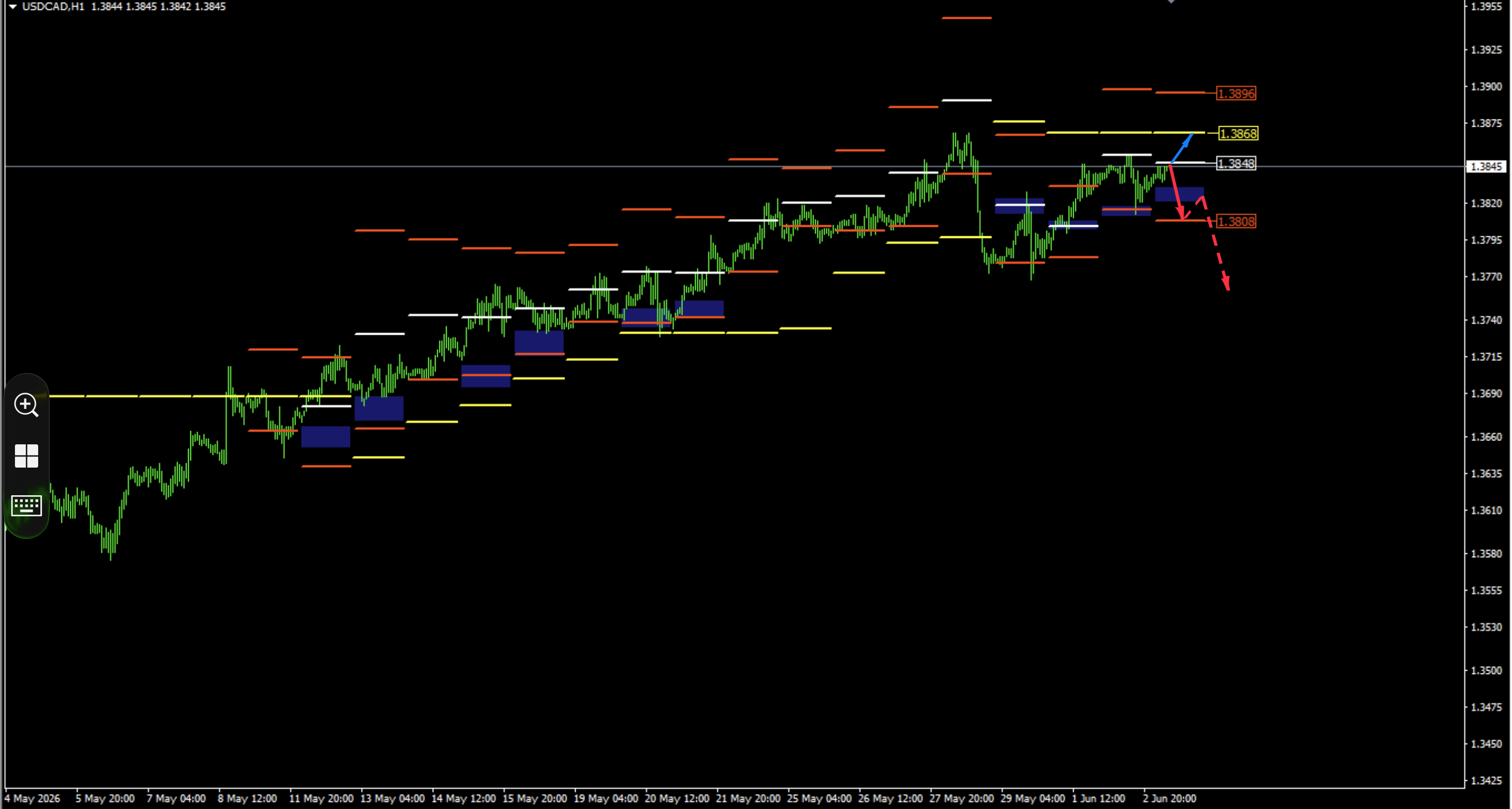Click the 1.3896 orange level label
Image resolution: width=1512 pixels, height=809 pixels.
click(x=1236, y=94)
